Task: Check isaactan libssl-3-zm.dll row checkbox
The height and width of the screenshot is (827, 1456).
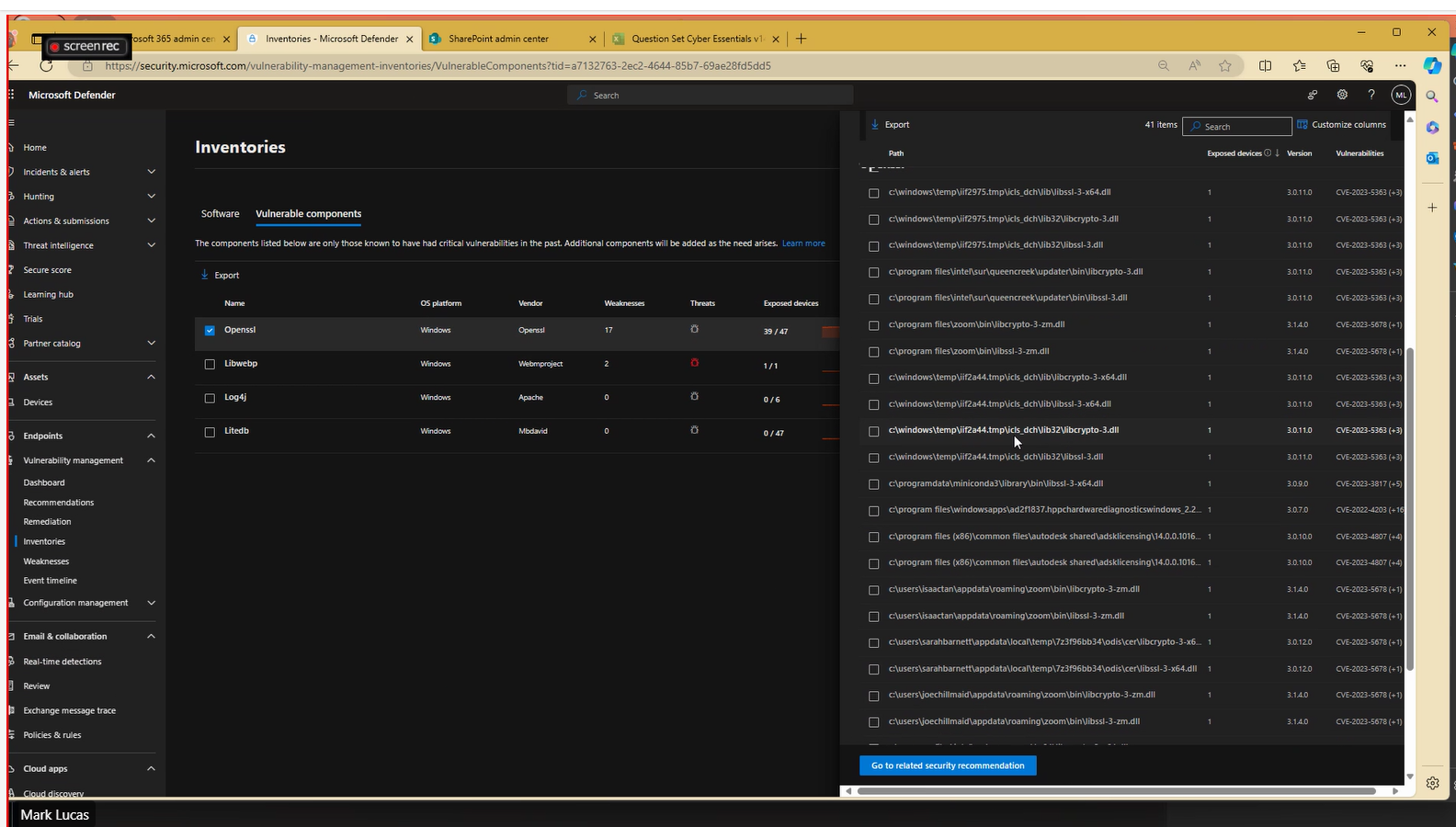Action: pyautogui.click(x=874, y=617)
